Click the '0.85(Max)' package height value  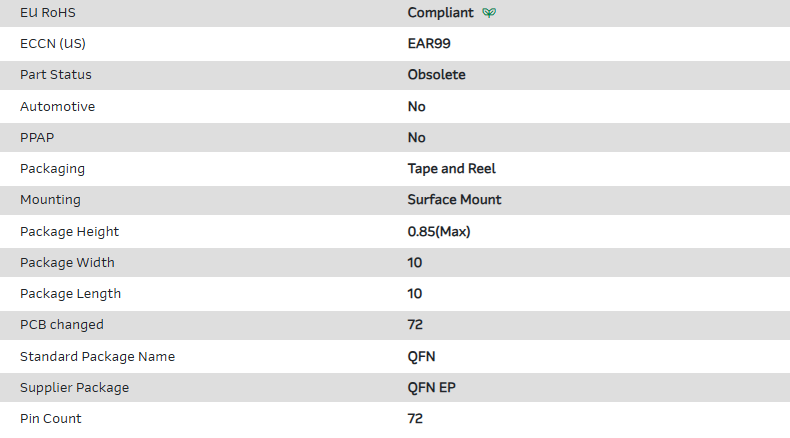click(439, 232)
